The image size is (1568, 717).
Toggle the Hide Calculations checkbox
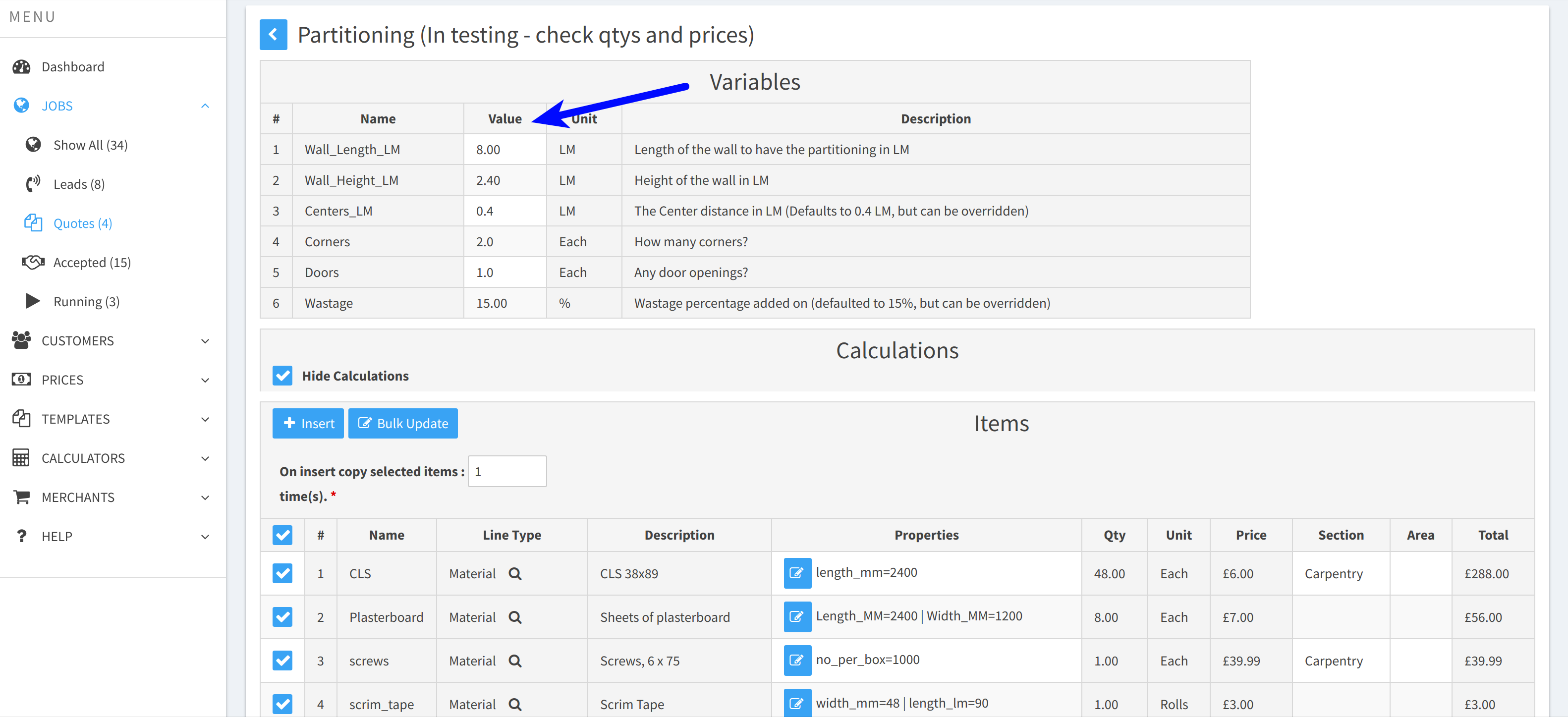click(282, 376)
